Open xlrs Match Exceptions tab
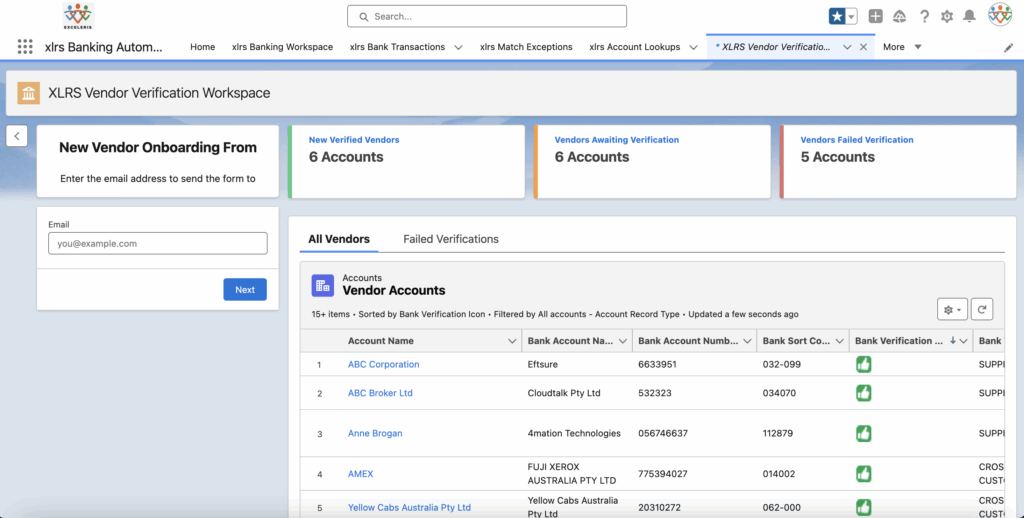This screenshot has height=518, width=1024. tap(526, 47)
